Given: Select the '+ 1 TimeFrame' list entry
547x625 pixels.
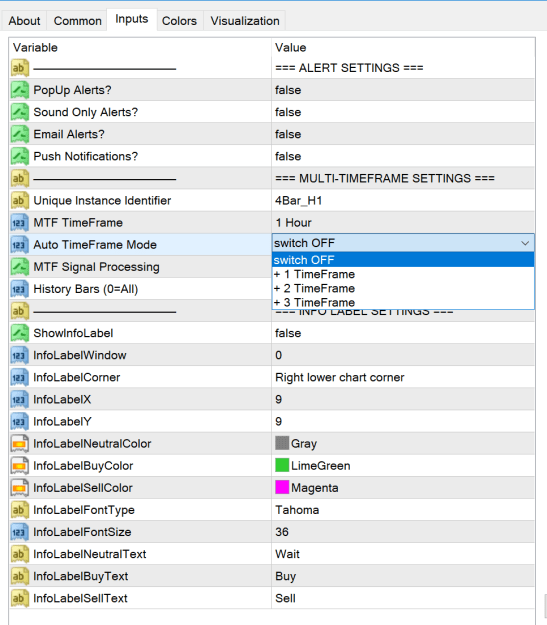Looking at the screenshot, I should [403, 274].
